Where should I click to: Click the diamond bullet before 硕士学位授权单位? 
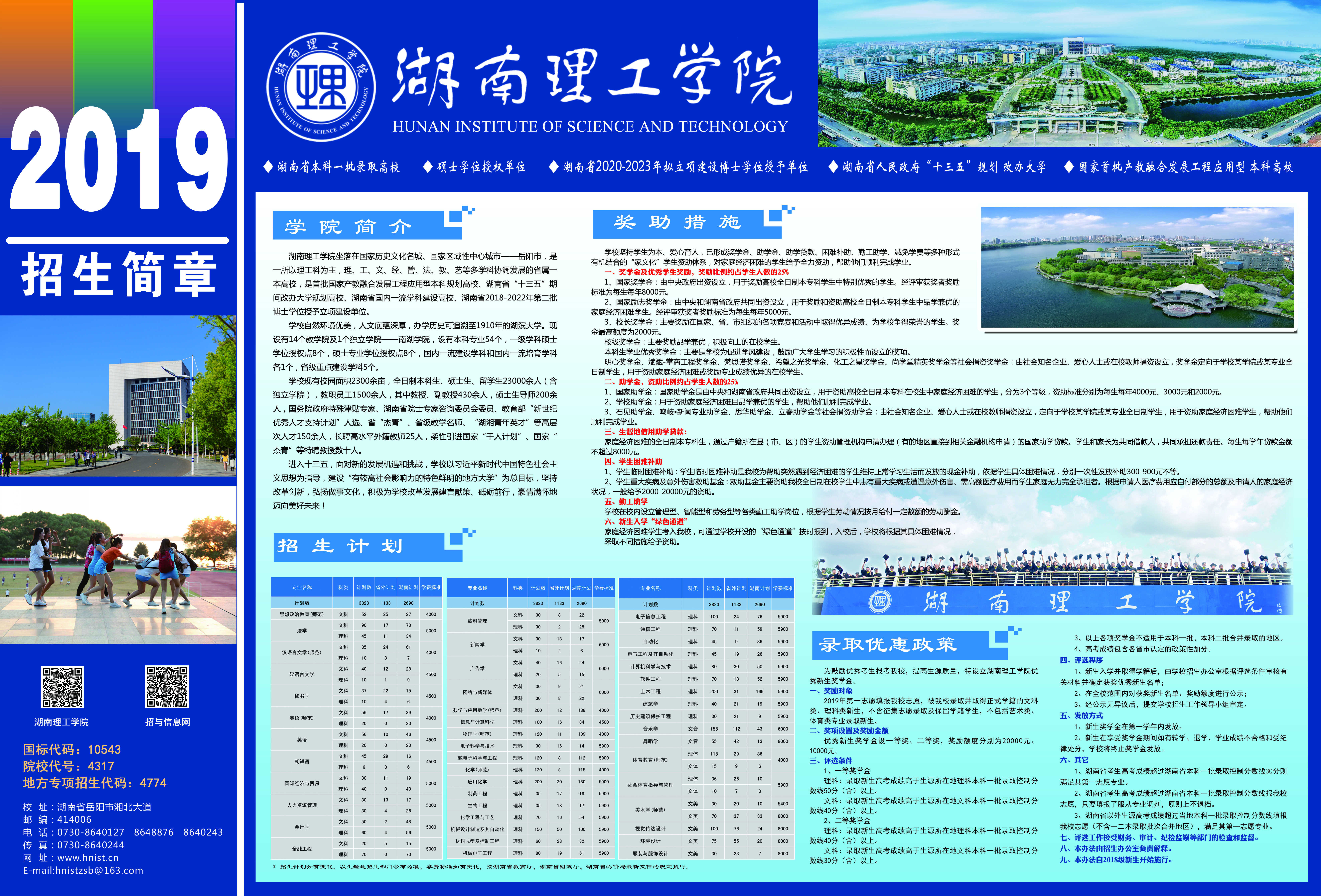tap(428, 167)
